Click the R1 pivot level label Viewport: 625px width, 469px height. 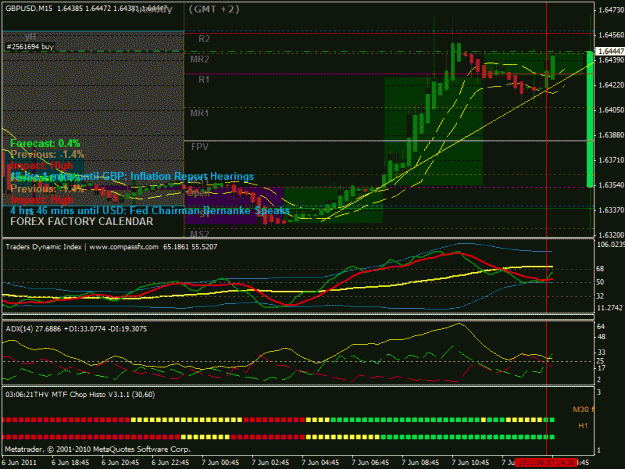pos(204,80)
